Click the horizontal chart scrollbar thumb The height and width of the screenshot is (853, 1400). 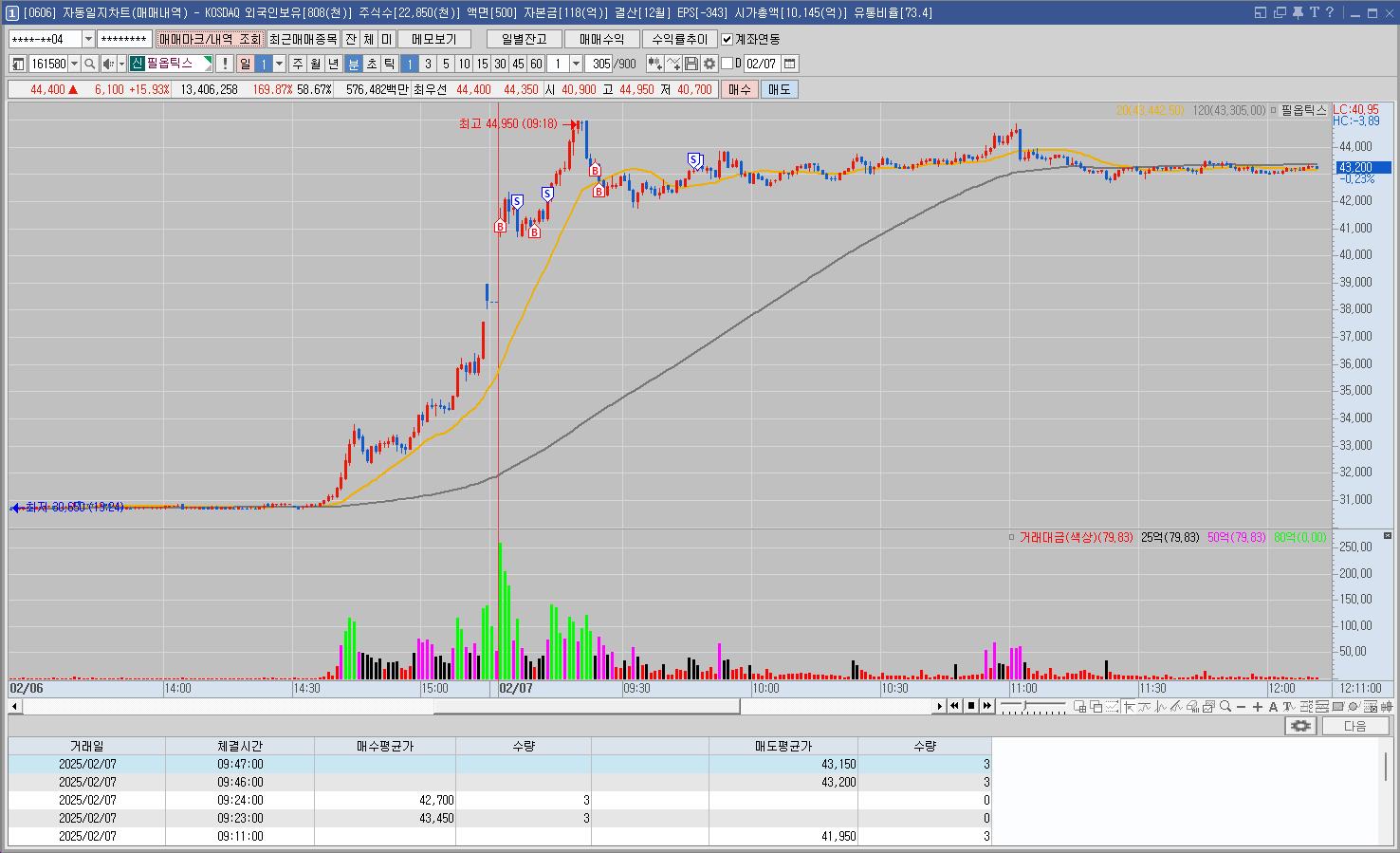tap(586, 706)
